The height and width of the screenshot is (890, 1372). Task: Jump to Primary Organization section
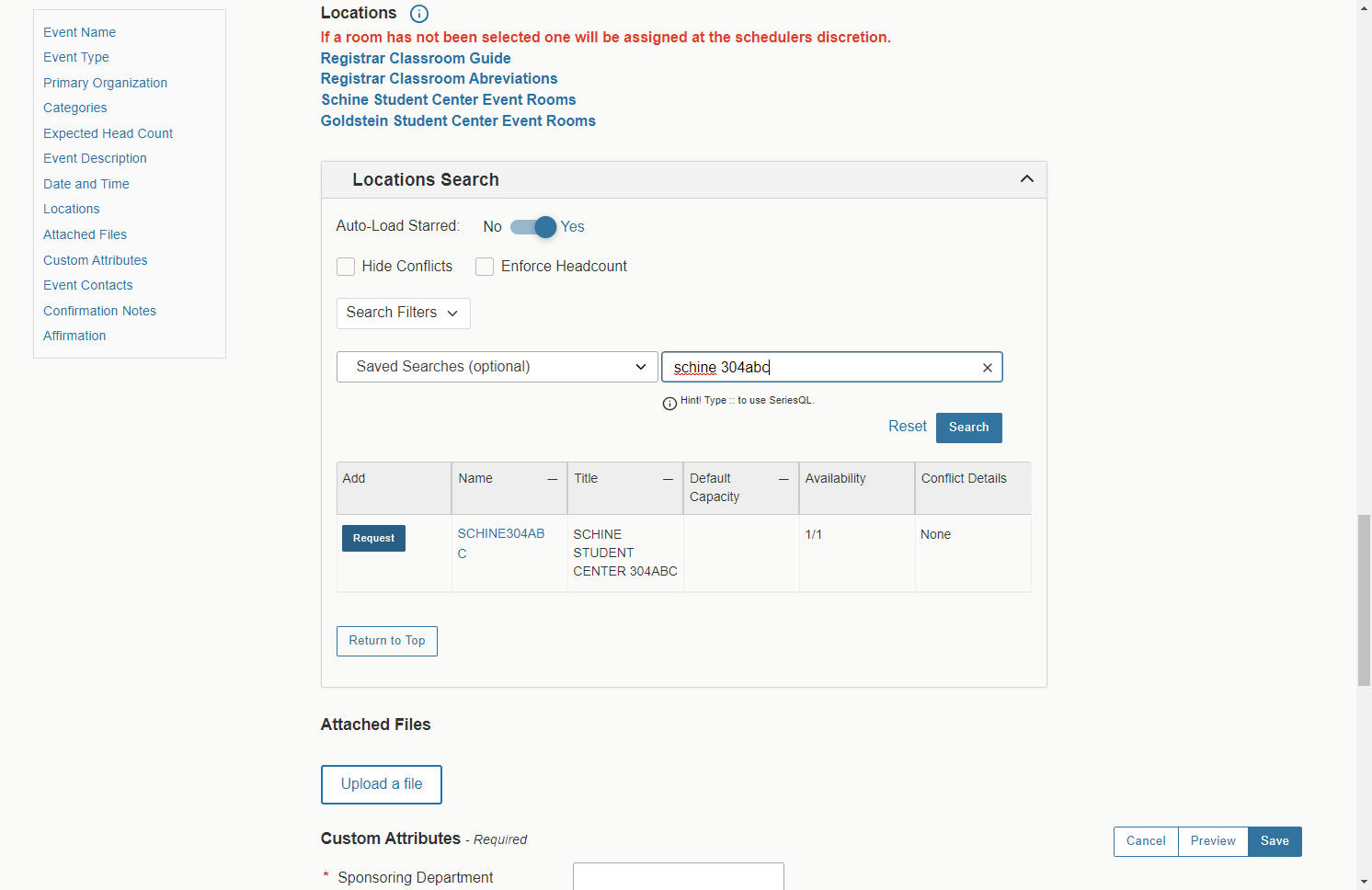[x=105, y=83]
